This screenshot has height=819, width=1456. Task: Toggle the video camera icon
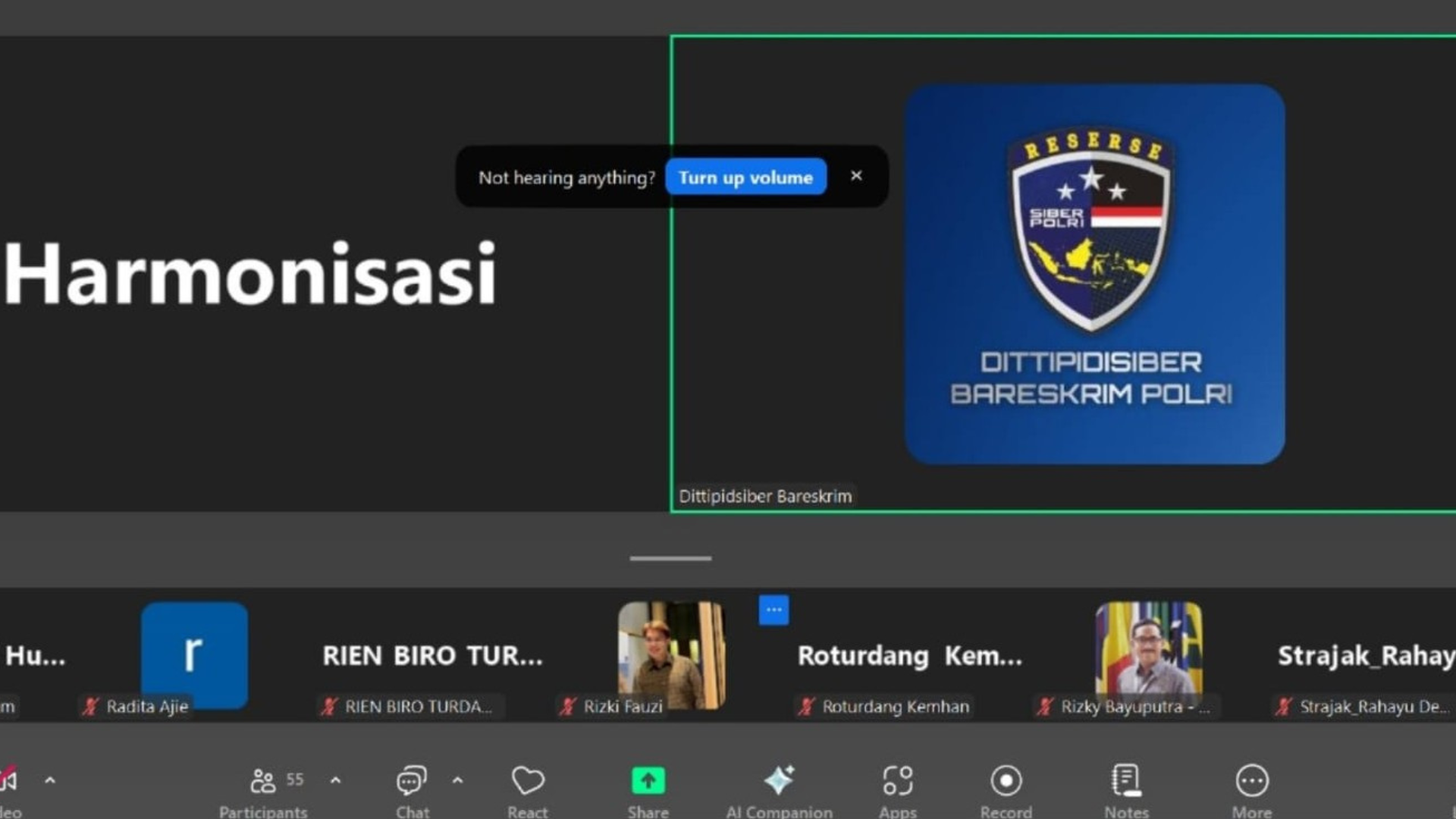(x=8, y=779)
